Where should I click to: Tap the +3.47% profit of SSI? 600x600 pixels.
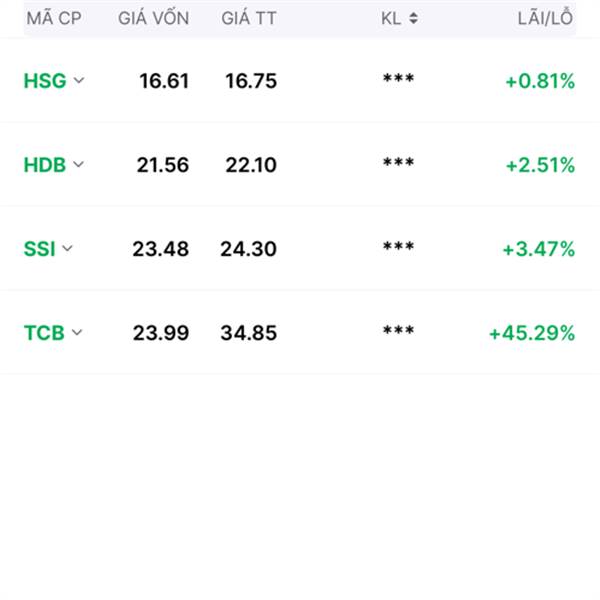click(538, 249)
